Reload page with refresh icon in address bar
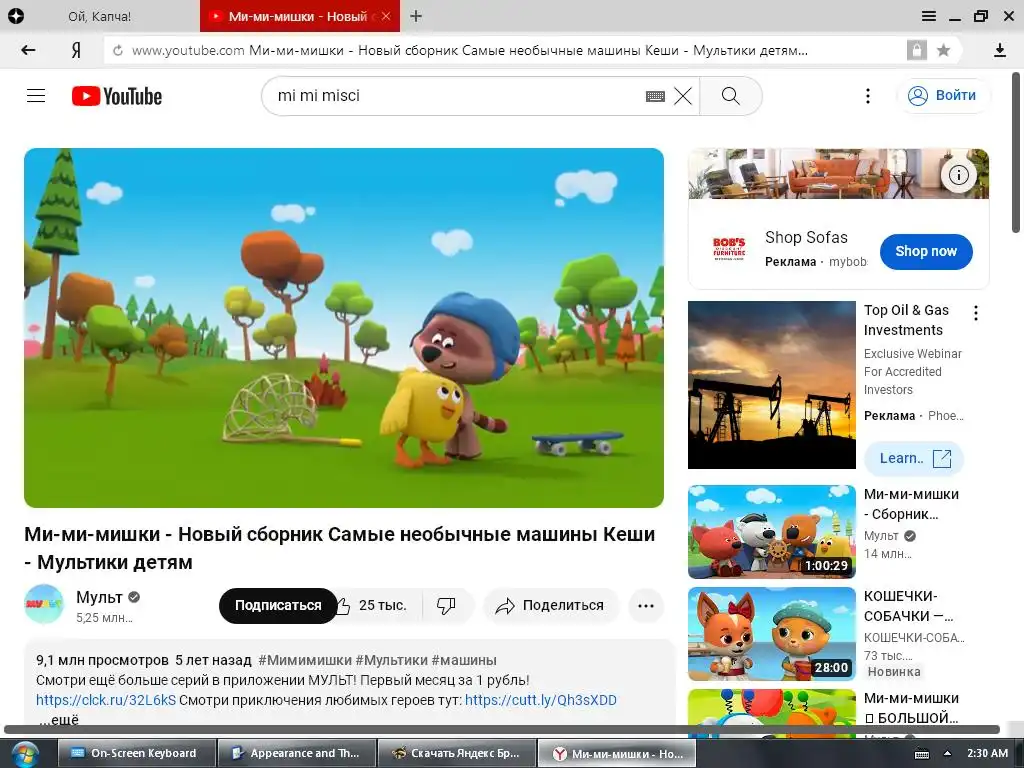 tap(118, 50)
